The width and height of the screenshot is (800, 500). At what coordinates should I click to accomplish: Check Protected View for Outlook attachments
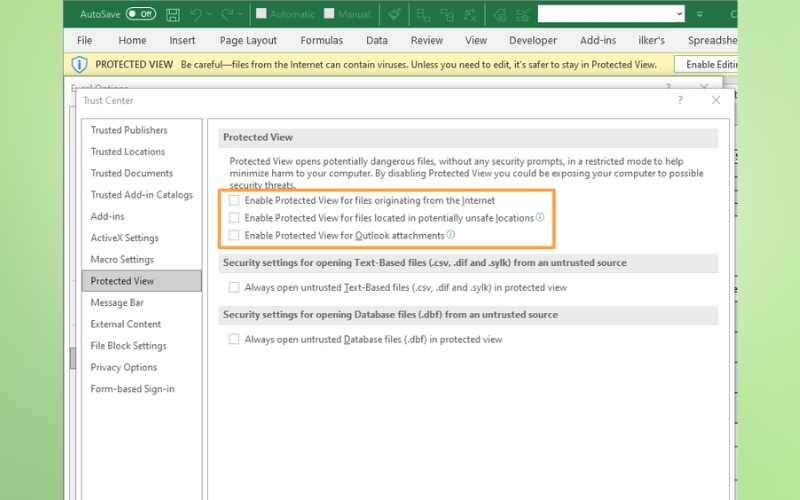[234, 236]
